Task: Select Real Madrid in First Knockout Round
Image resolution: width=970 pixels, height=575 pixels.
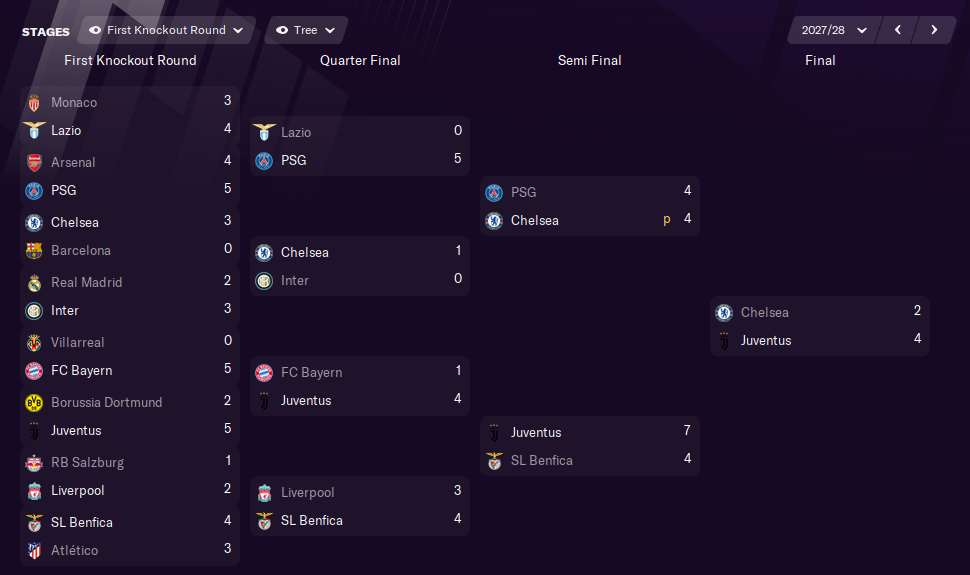Action: pos(86,283)
